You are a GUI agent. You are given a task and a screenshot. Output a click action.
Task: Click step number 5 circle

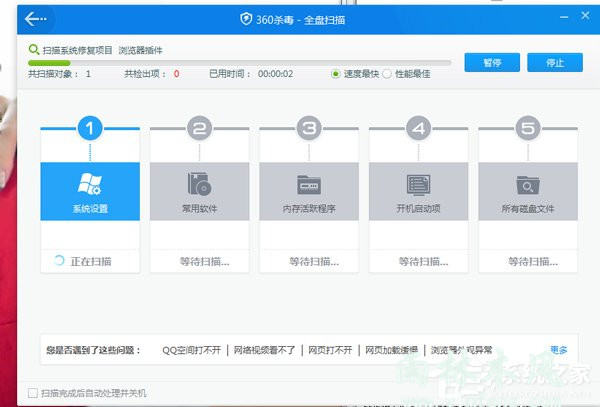pyautogui.click(x=528, y=128)
